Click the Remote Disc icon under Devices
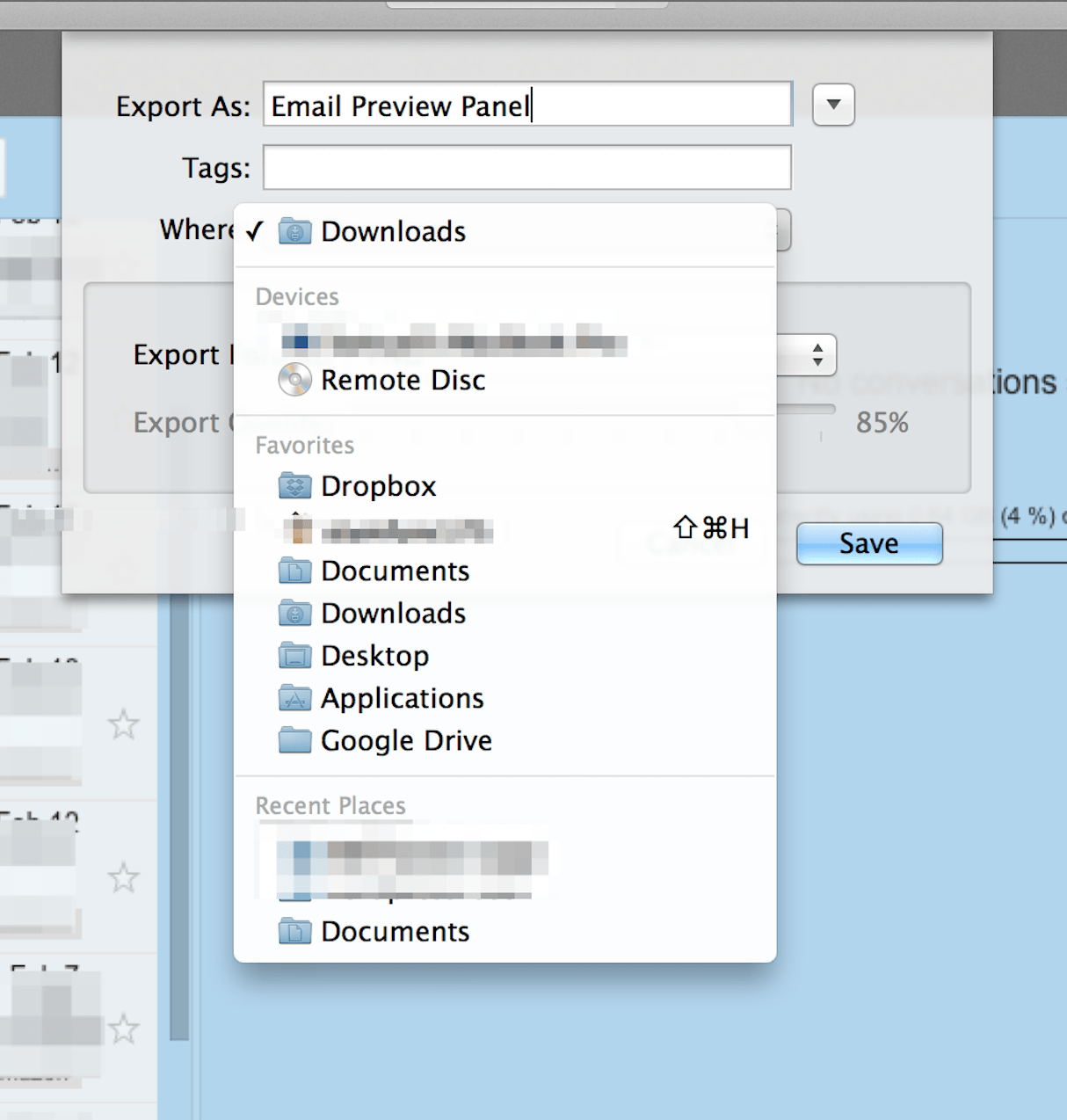The height and width of the screenshot is (1120, 1067). (x=295, y=380)
